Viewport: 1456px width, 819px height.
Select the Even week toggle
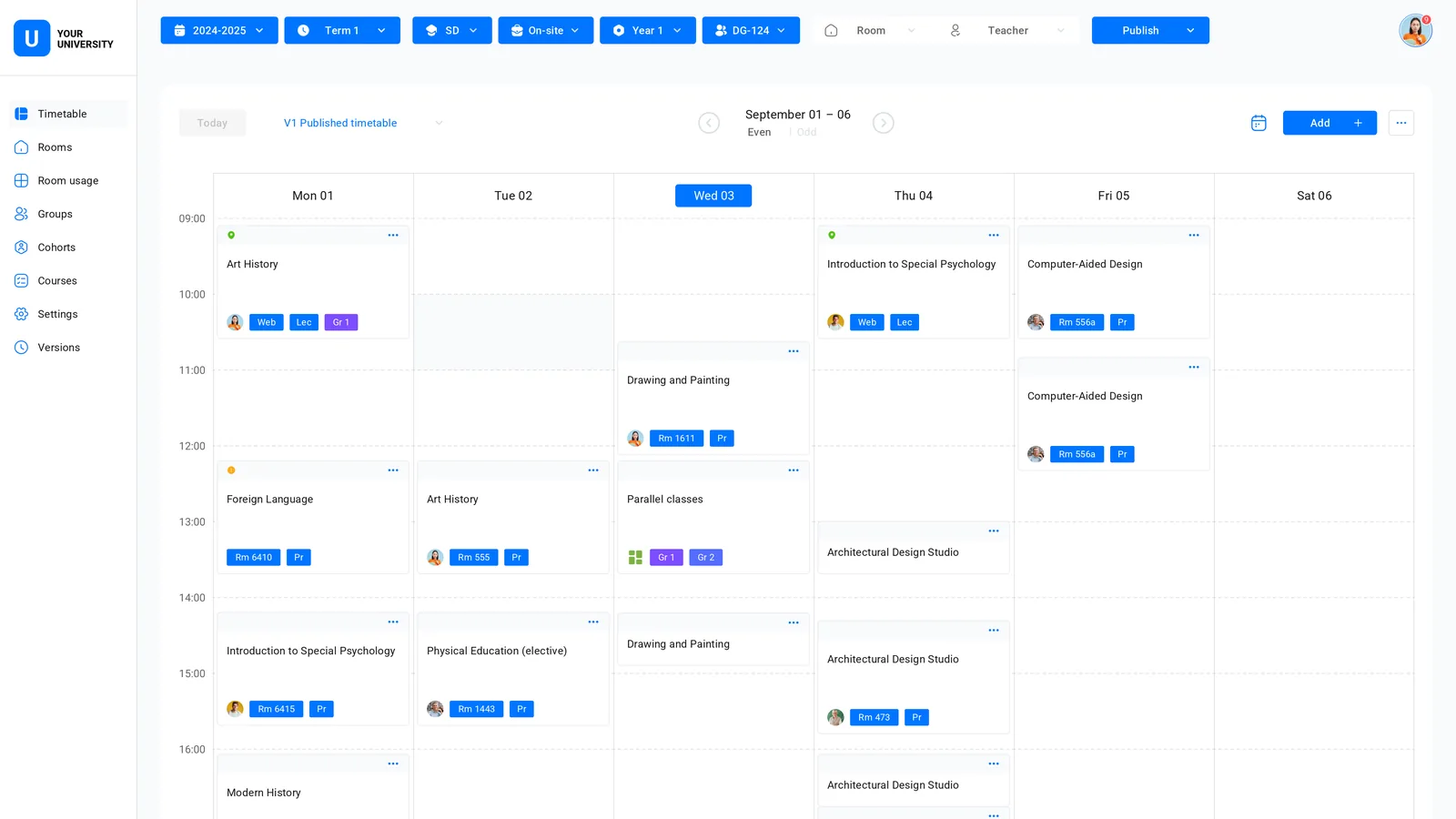coord(759,132)
